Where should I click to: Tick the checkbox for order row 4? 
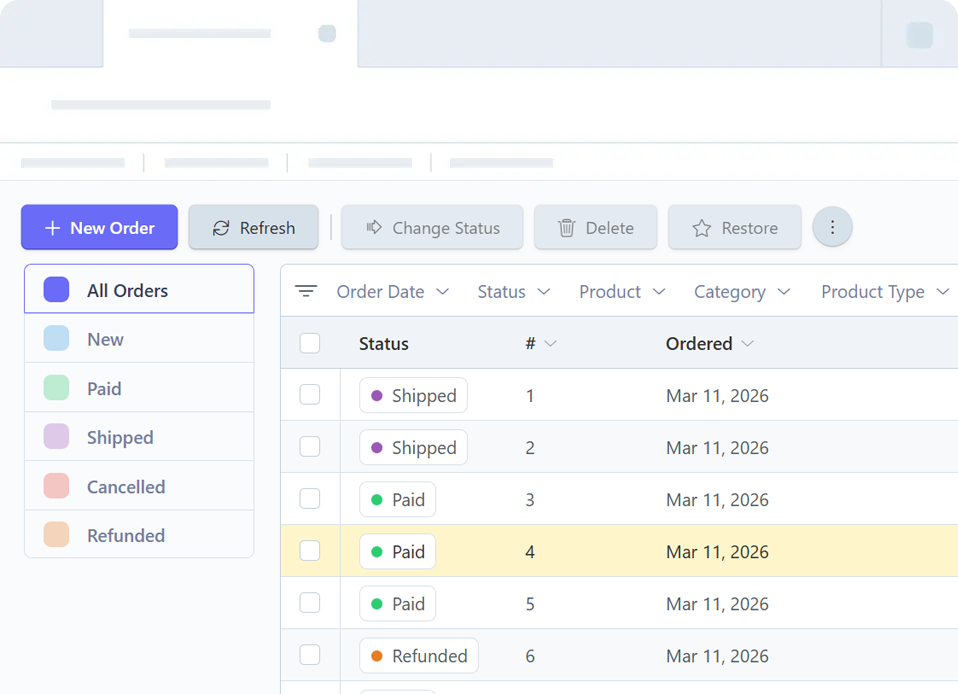310,551
